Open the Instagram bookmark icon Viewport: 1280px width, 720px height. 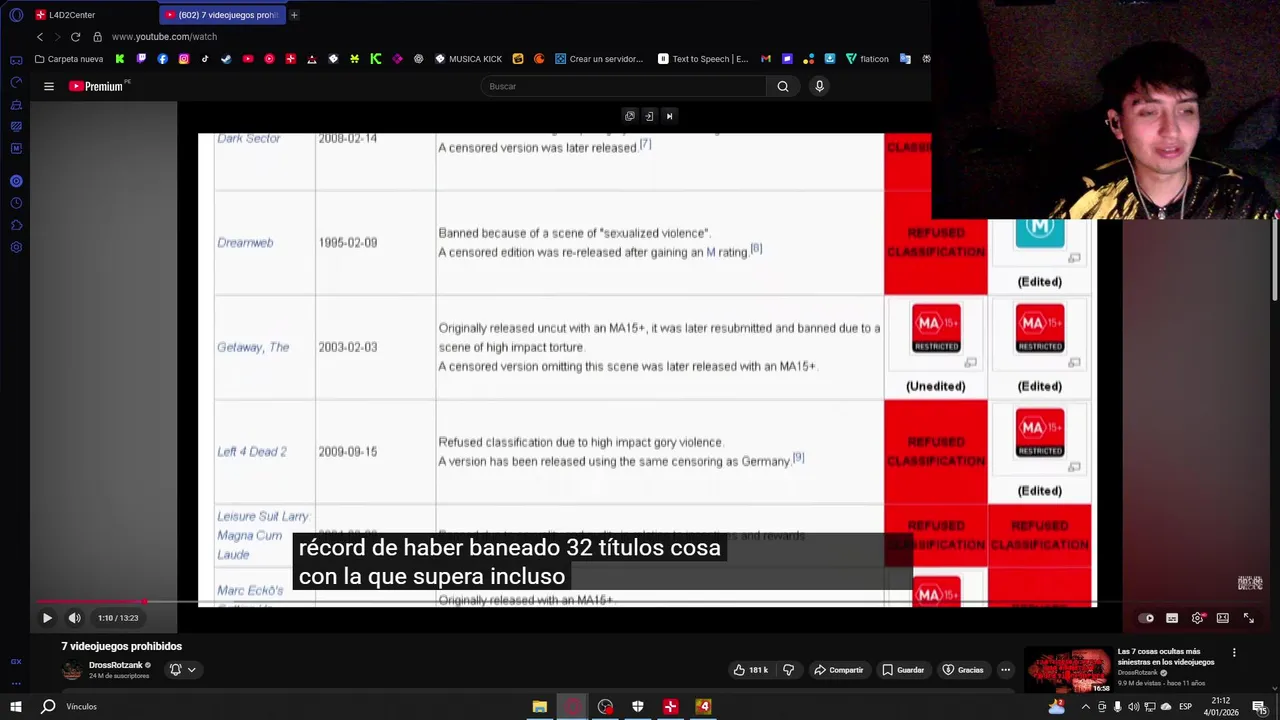tap(184, 59)
